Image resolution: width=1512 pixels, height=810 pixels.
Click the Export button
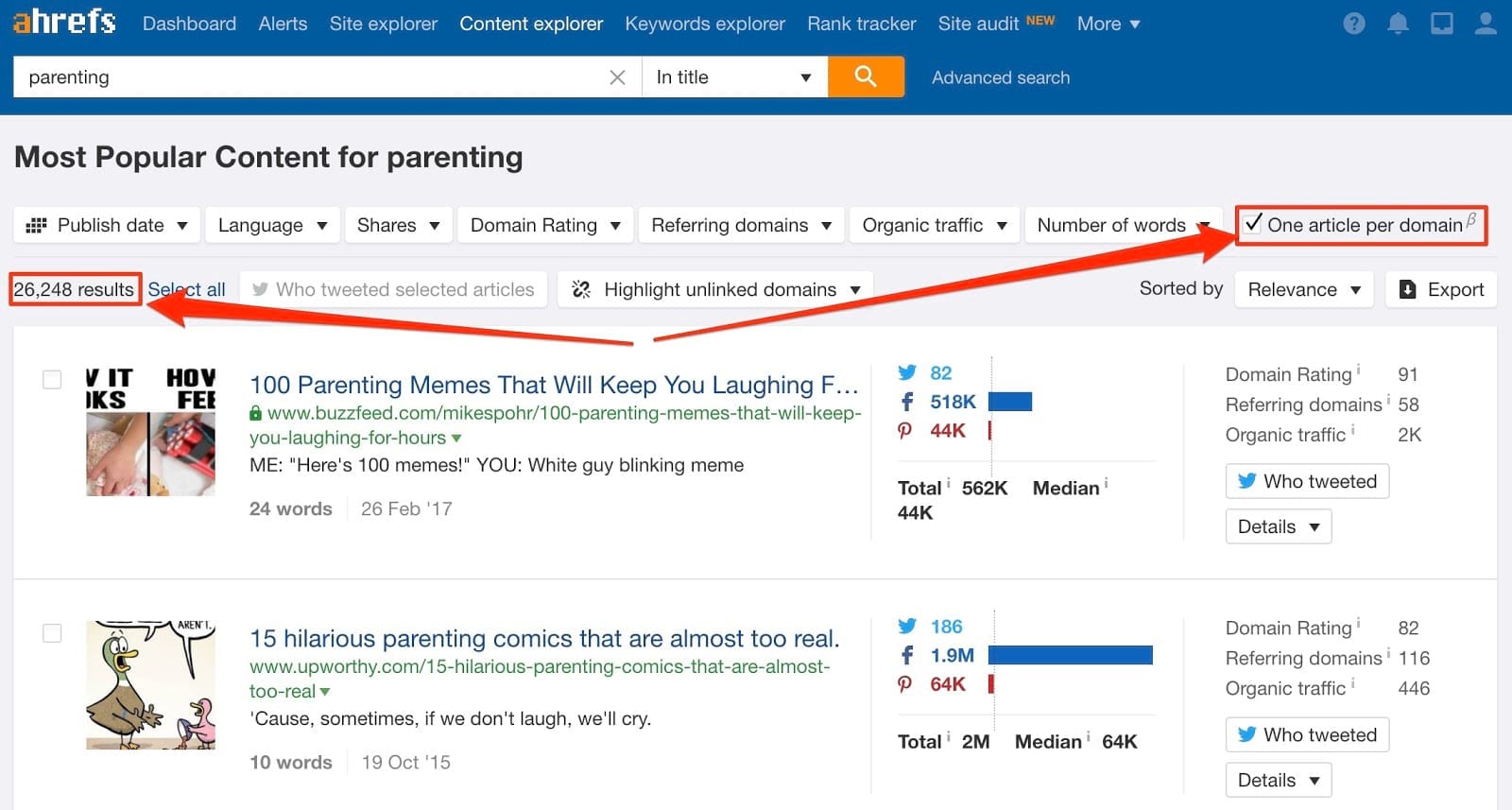point(1441,289)
